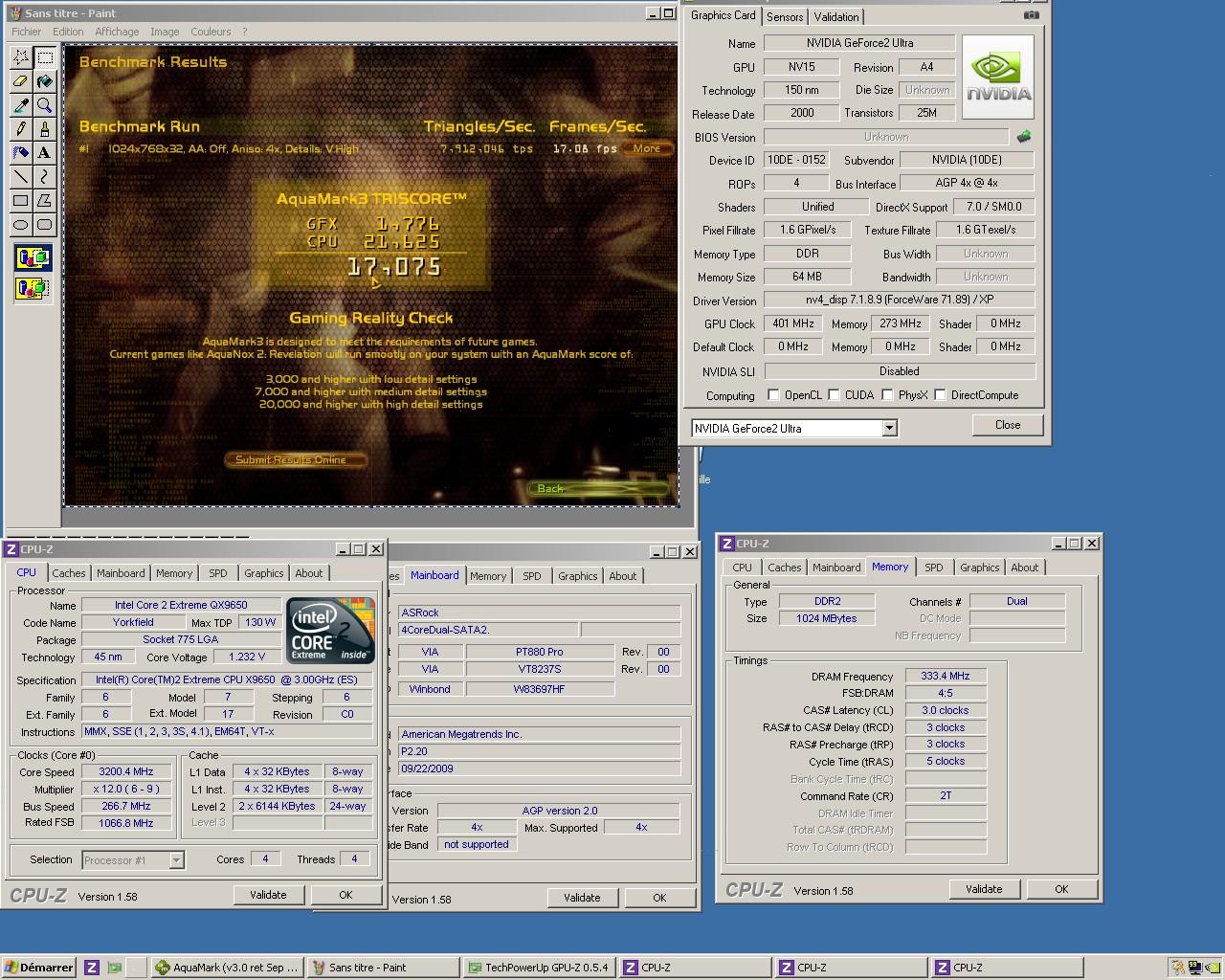The image size is (1225, 980).
Task: Click OK in the CPU-Z CPU window
Action: click(x=345, y=895)
